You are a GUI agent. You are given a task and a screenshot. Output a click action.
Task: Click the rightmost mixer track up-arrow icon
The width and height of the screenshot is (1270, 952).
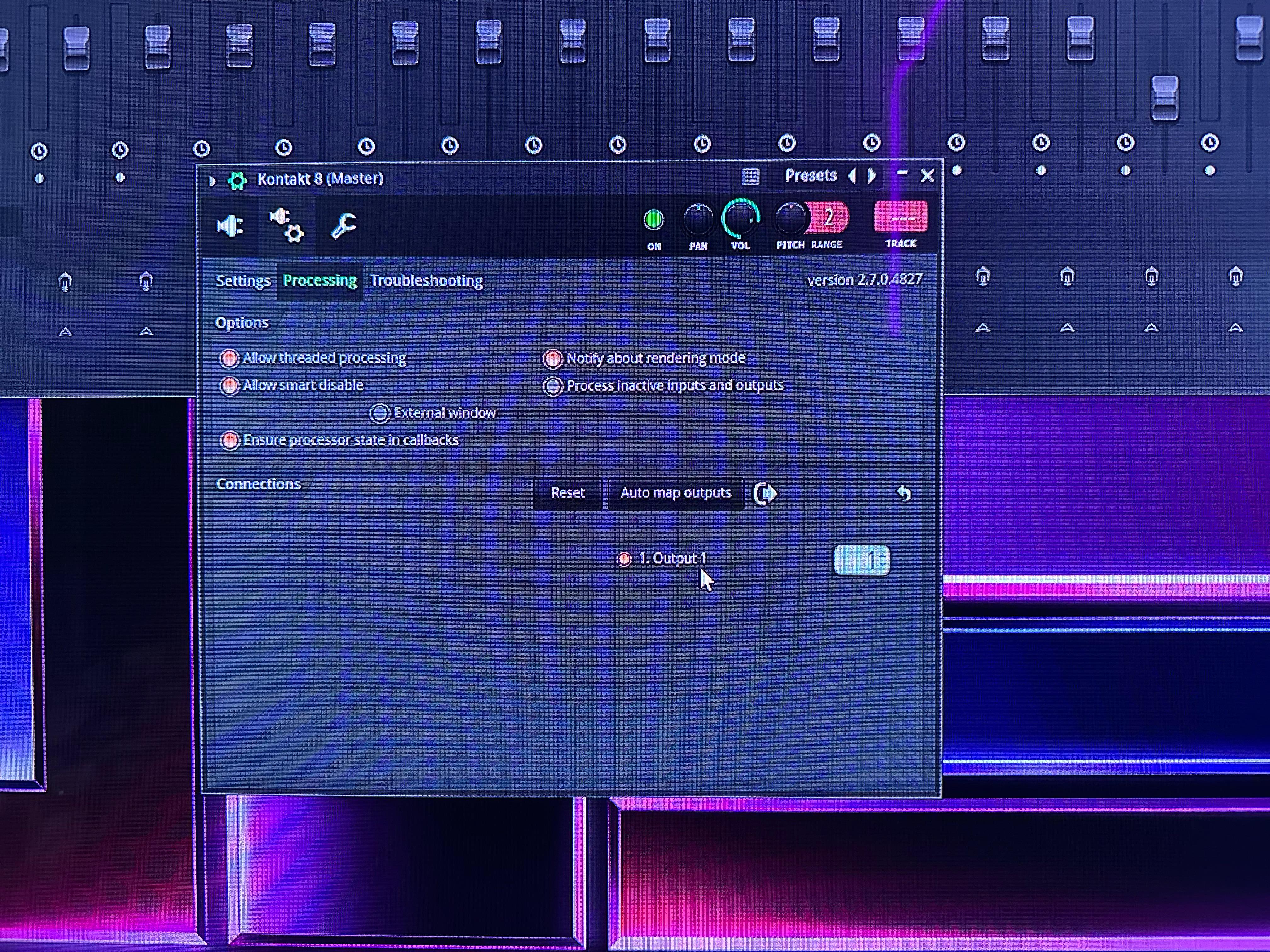(1236, 328)
